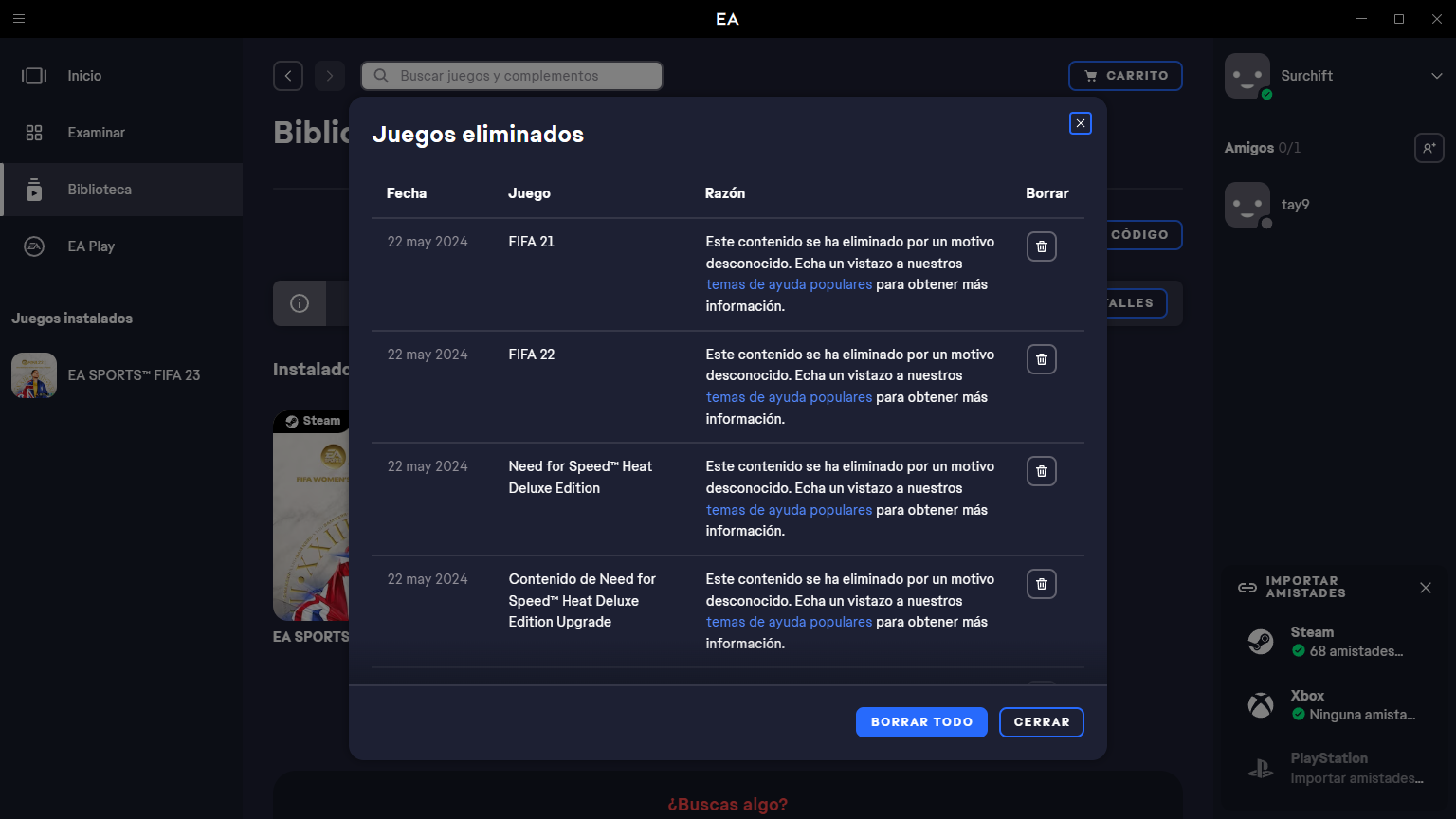Click the CERRAR button
The height and width of the screenshot is (819, 1456).
(1042, 722)
